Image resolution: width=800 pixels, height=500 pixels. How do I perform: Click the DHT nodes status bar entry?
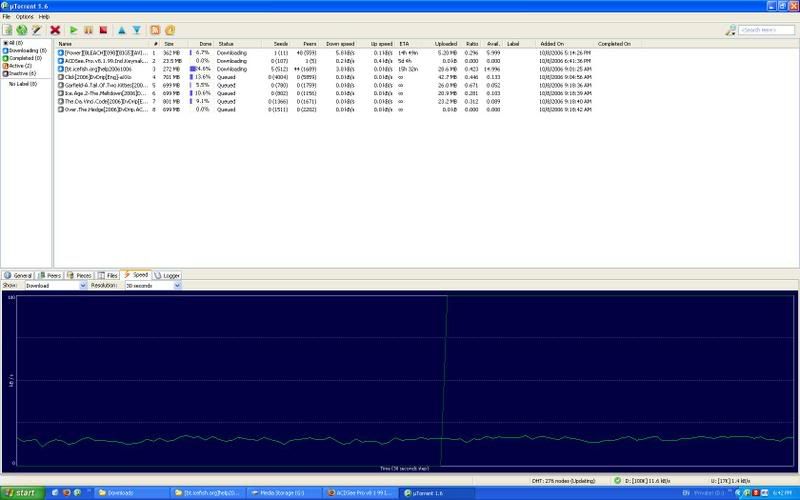[x=563, y=481]
